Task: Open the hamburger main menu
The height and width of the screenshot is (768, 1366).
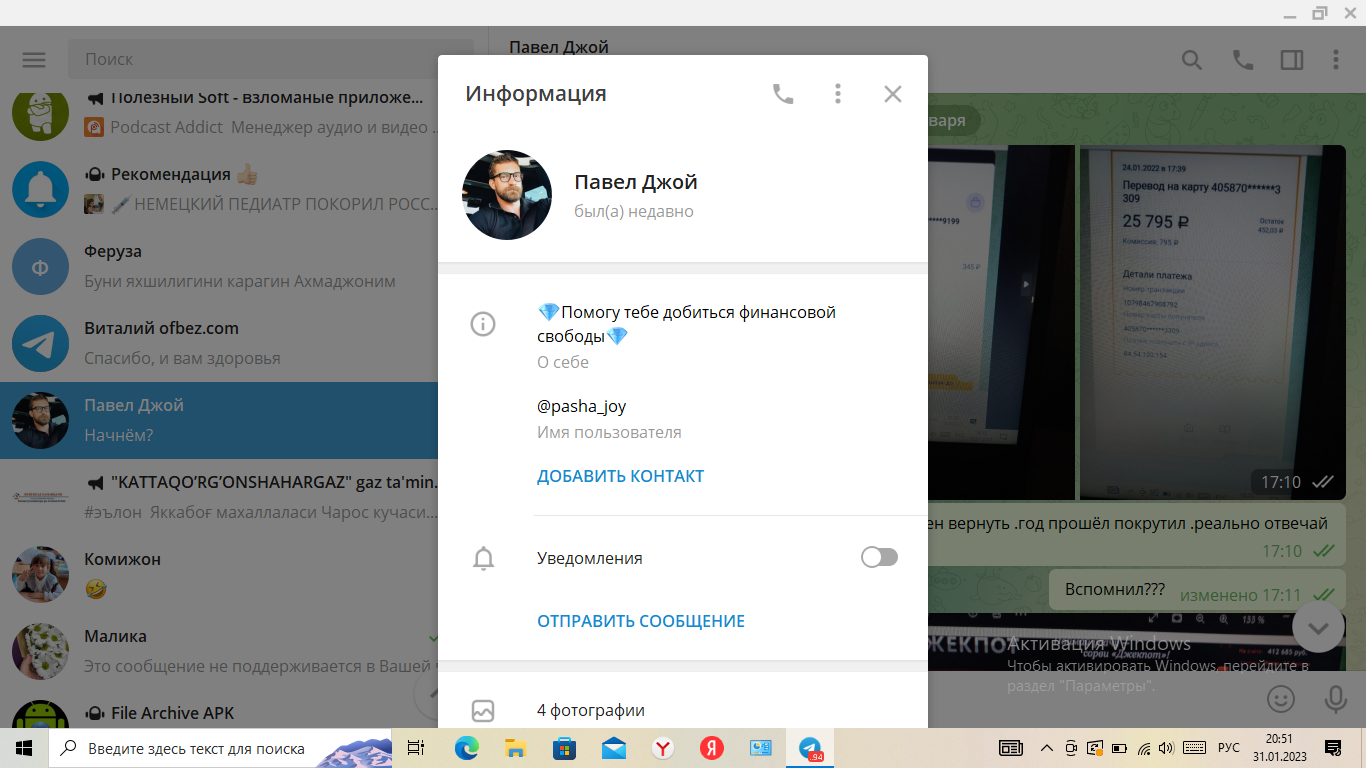Action: click(x=34, y=60)
